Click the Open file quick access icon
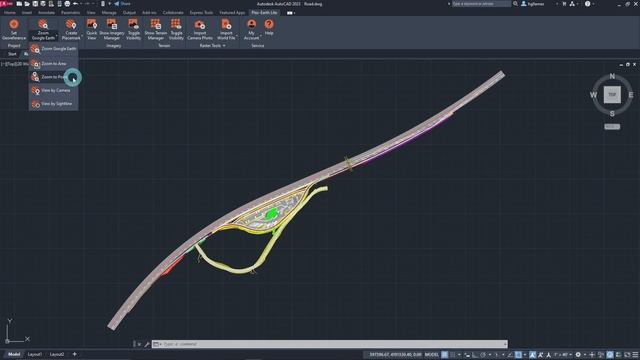This screenshot has height=360, width=640. pyautogui.click(x=27, y=4)
